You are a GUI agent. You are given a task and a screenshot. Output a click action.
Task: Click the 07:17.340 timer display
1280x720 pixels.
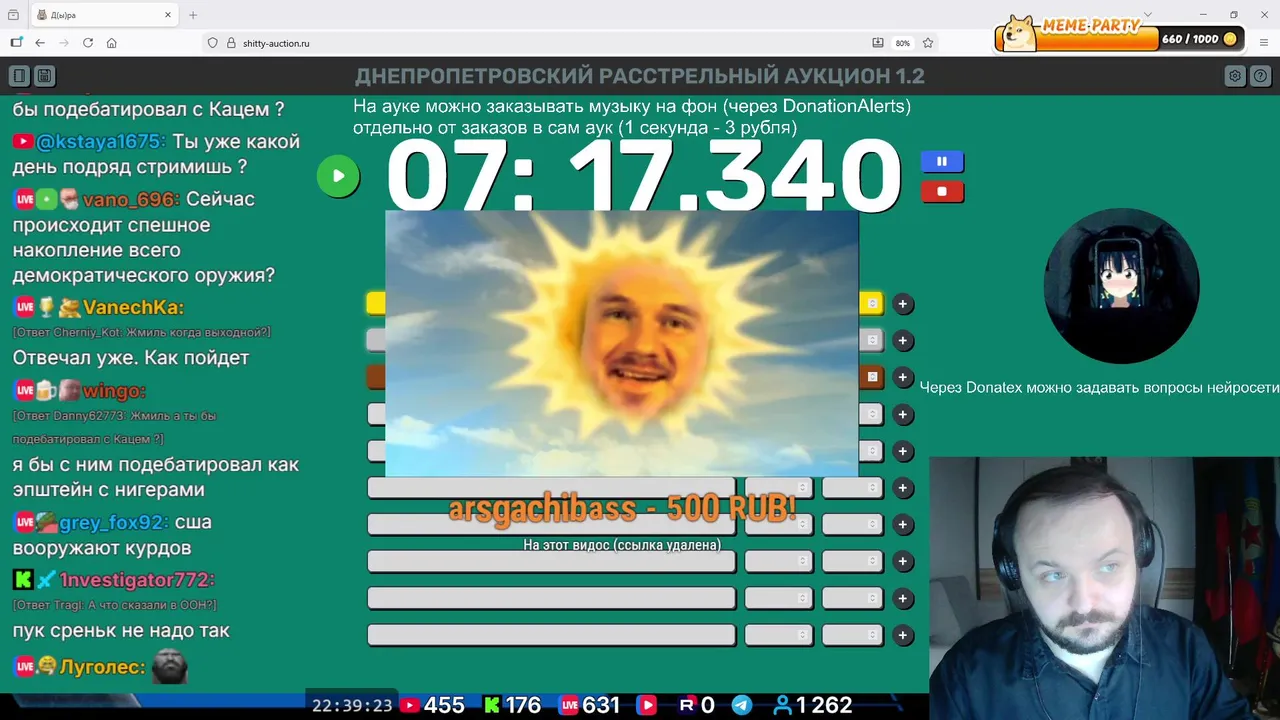coord(644,176)
